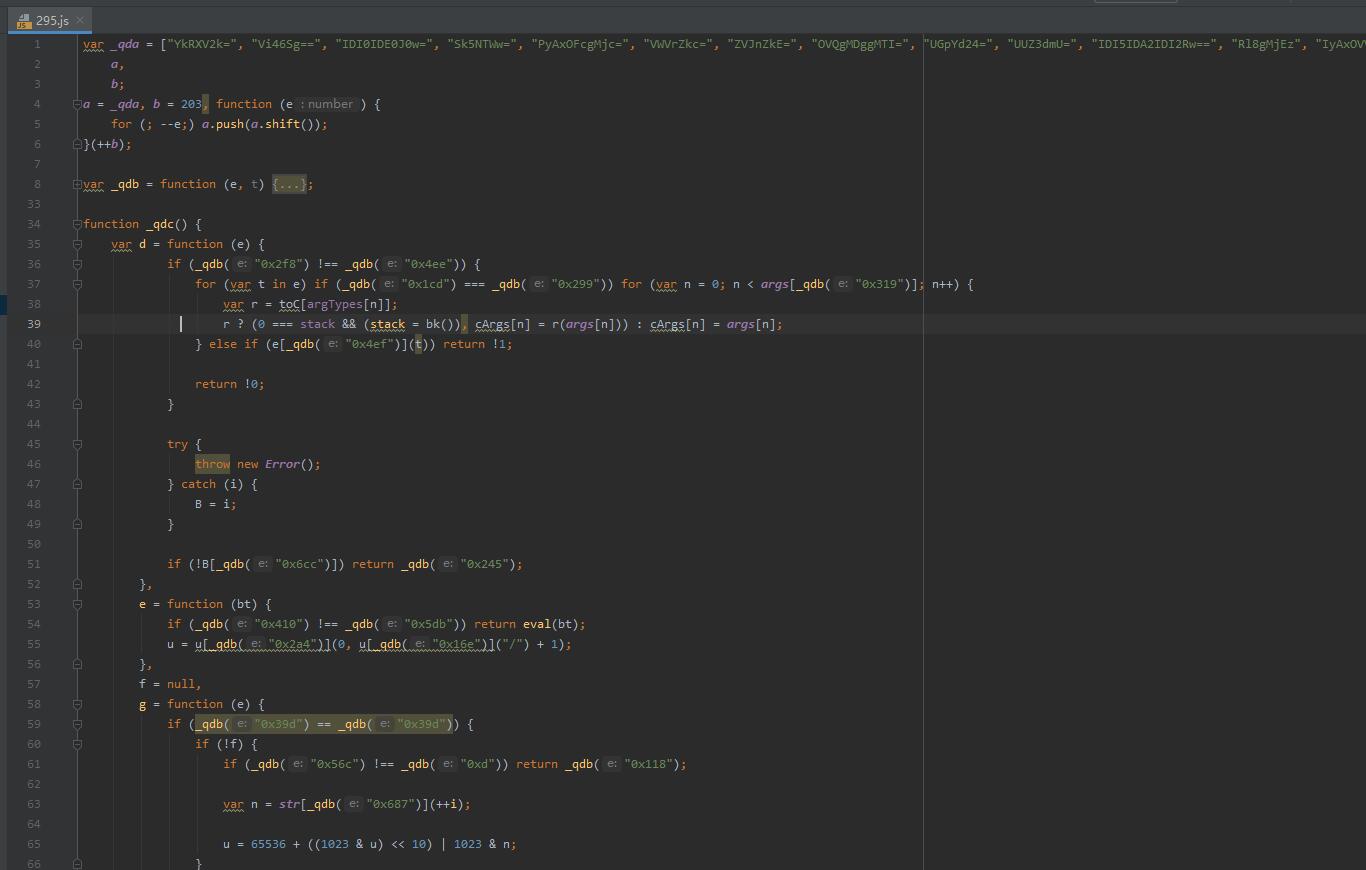Click 'eval(bt)' on line 54
This screenshot has height=870, width=1366.
pos(550,624)
